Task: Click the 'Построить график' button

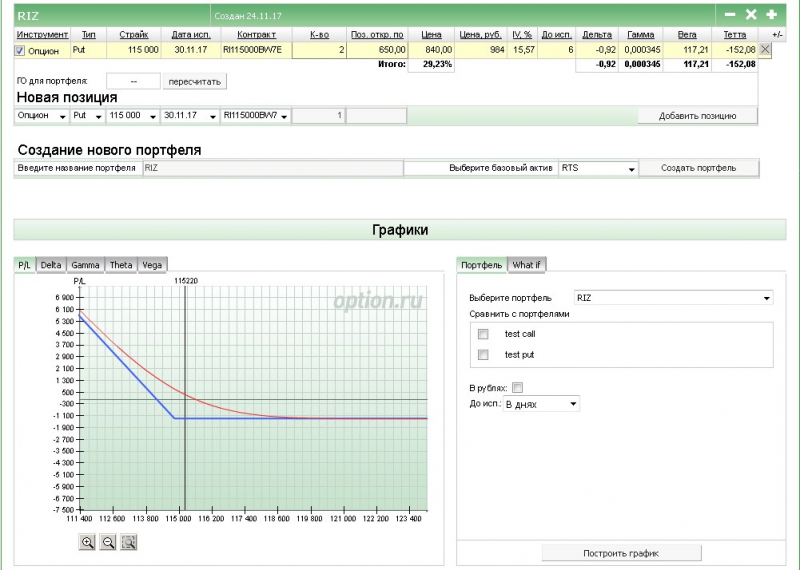Action: [x=621, y=553]
